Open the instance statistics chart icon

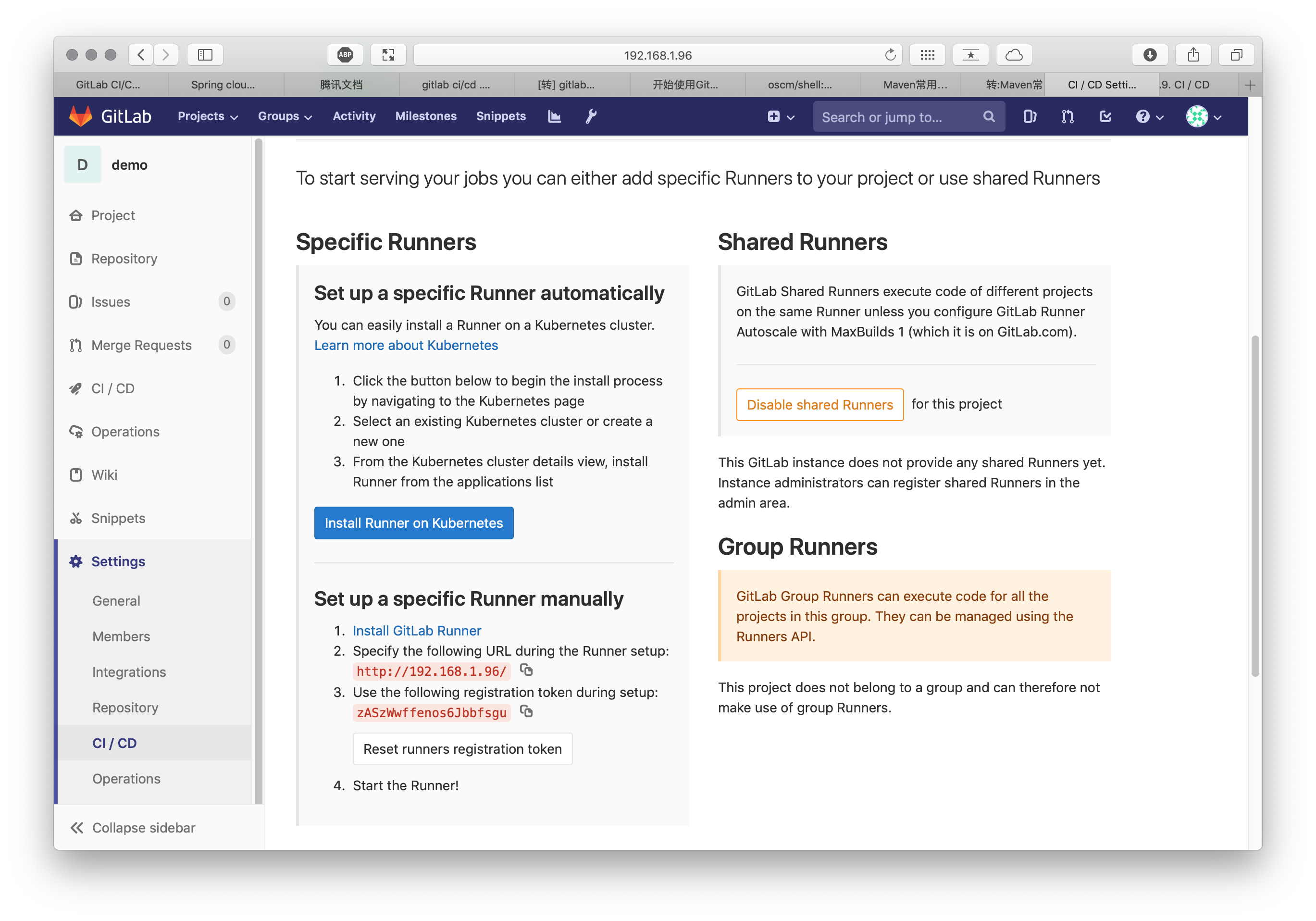(x=554, y=116)
